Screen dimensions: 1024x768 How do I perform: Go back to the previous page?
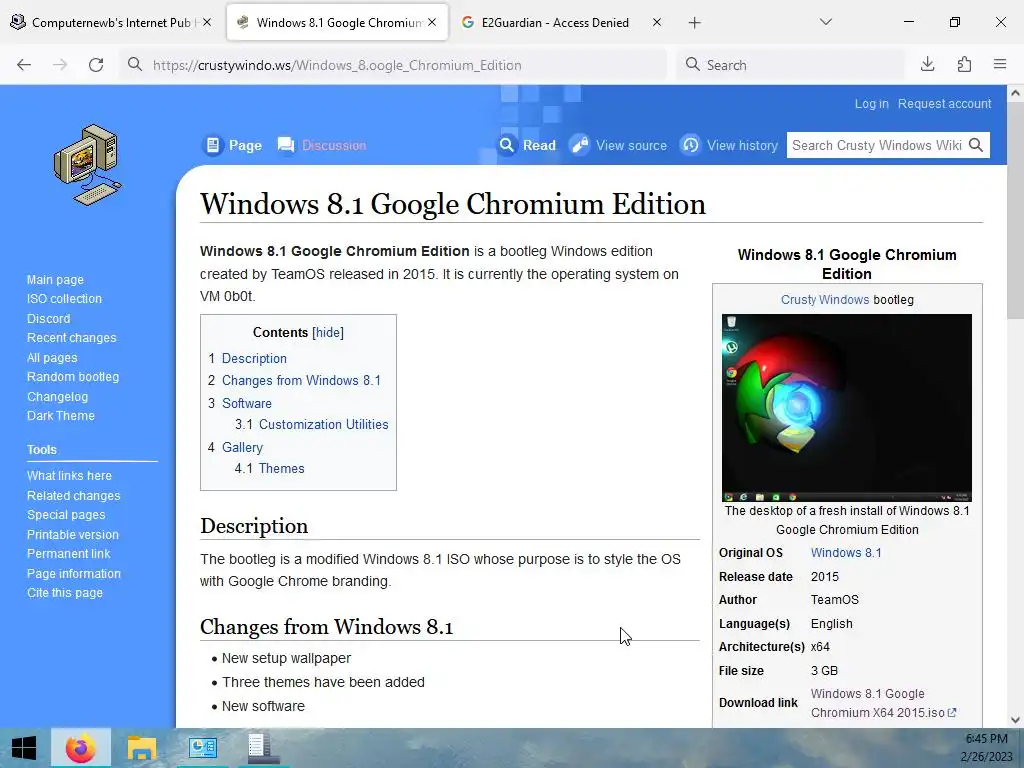click(24, 65)
